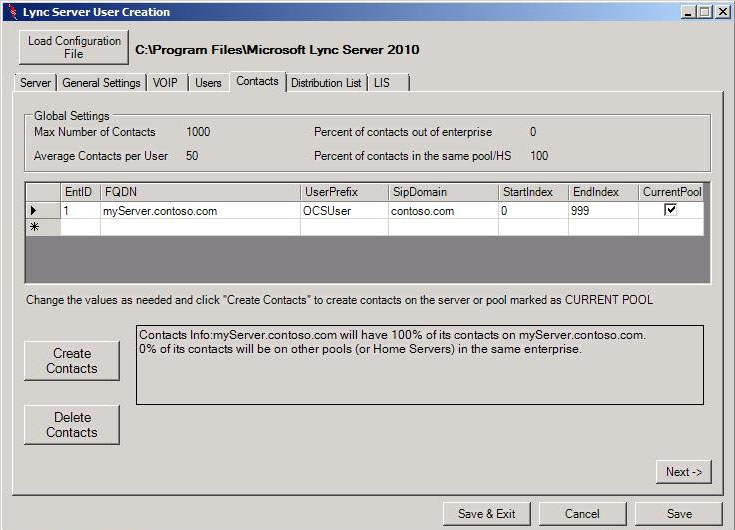
Task: Click the EntID column header
Action: (80, 192)
